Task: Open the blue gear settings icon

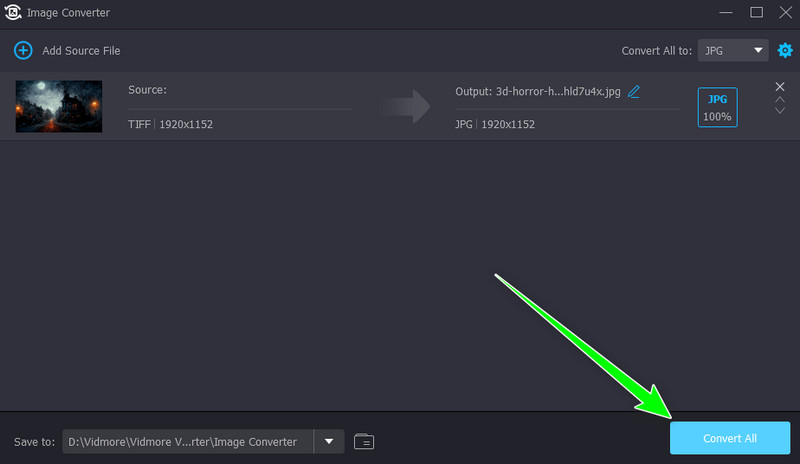Action: 784,50
